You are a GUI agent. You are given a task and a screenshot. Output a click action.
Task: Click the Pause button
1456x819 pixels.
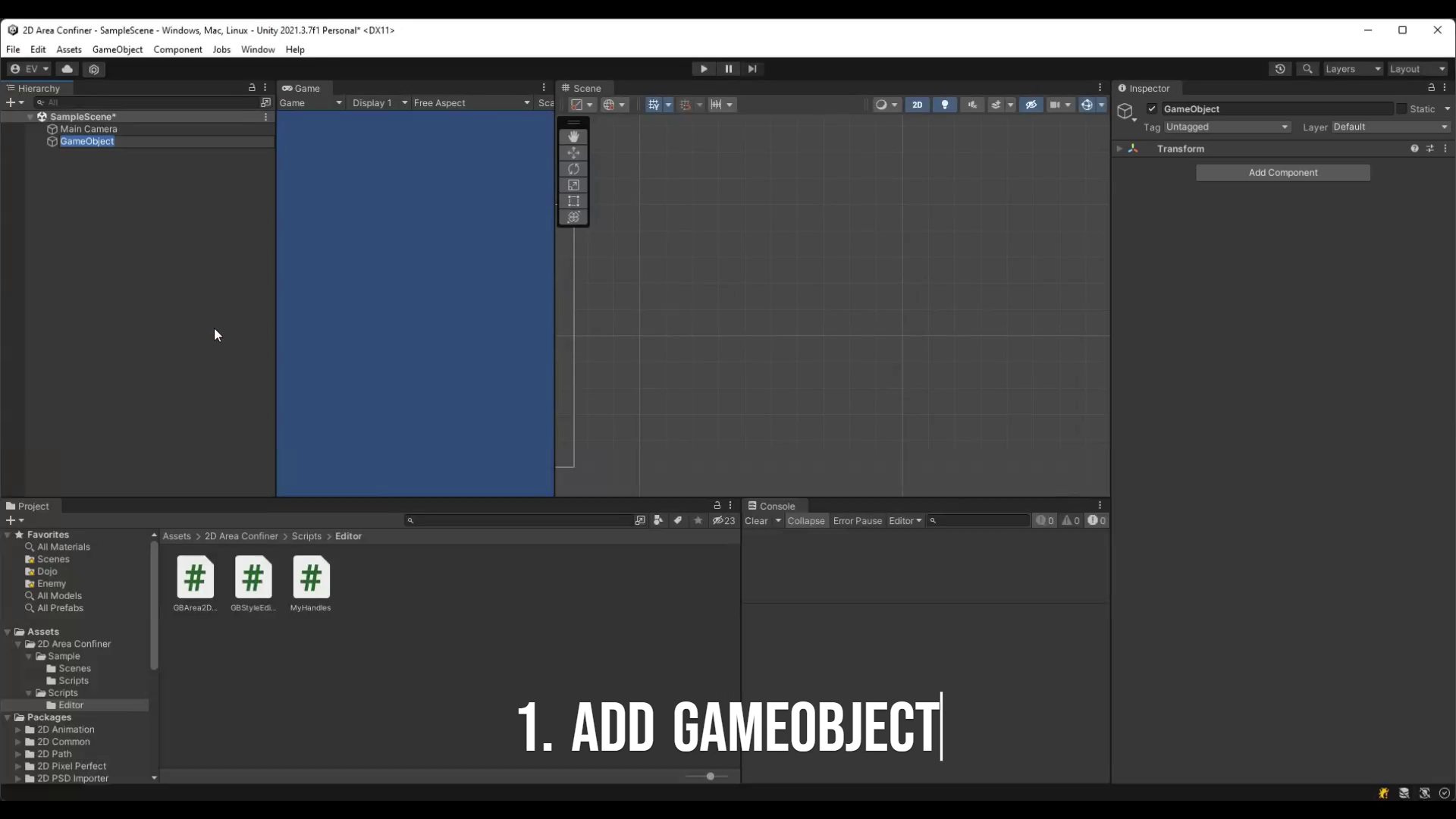[x=728, y=68]
